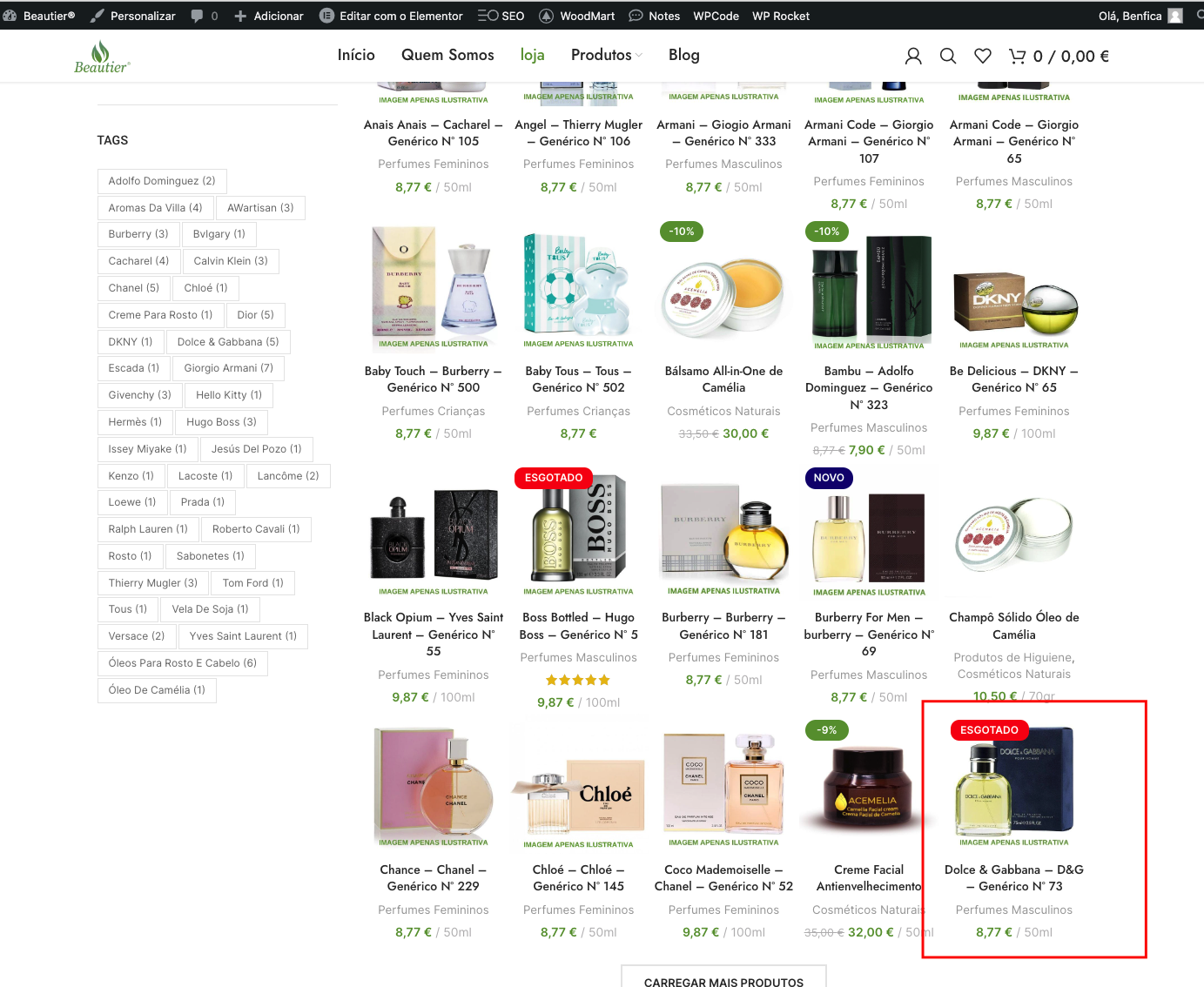The height and width of the screenshot is (987, 1204).
Task: Click Produtos de Higuiene category link
Action: (x=1013, y=657)
